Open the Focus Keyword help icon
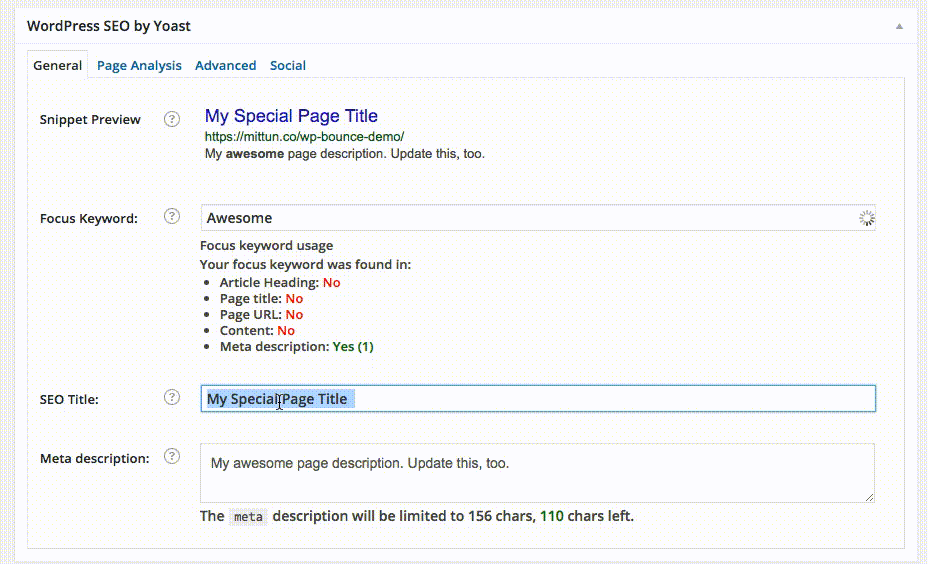The image size is (928, 564). click(172, 216)
